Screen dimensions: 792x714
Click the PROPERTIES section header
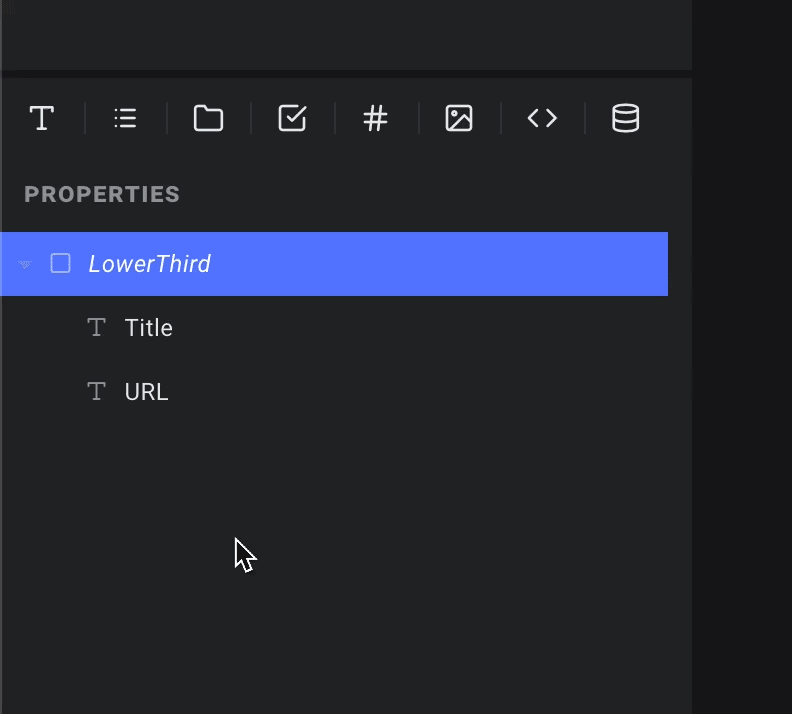tap(102, 194)
